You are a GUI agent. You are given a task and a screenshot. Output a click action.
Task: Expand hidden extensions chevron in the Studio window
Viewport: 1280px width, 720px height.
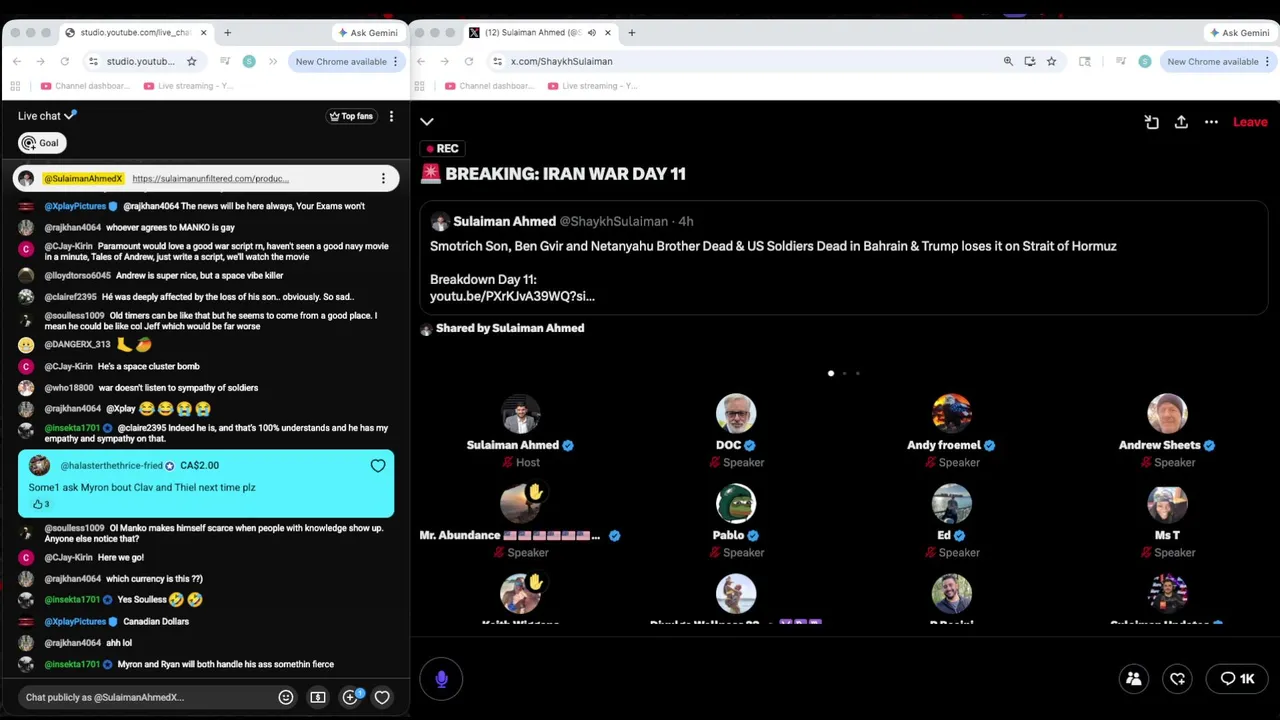pyautogui.click(x=273, y=61)
